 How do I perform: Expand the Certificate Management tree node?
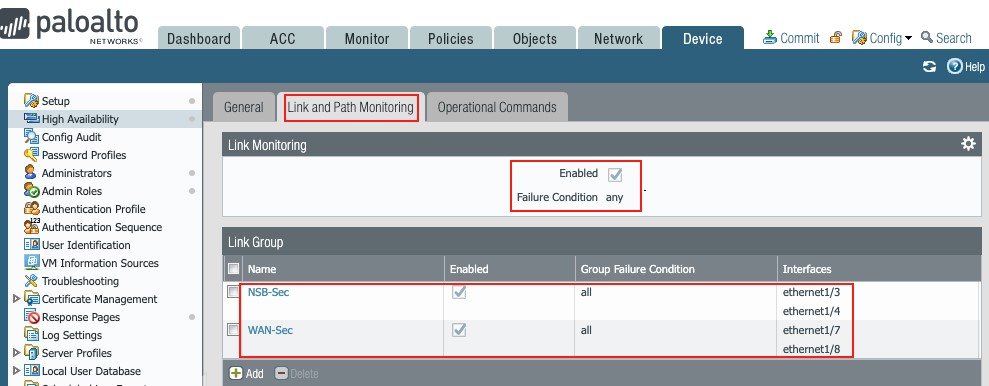16,299
